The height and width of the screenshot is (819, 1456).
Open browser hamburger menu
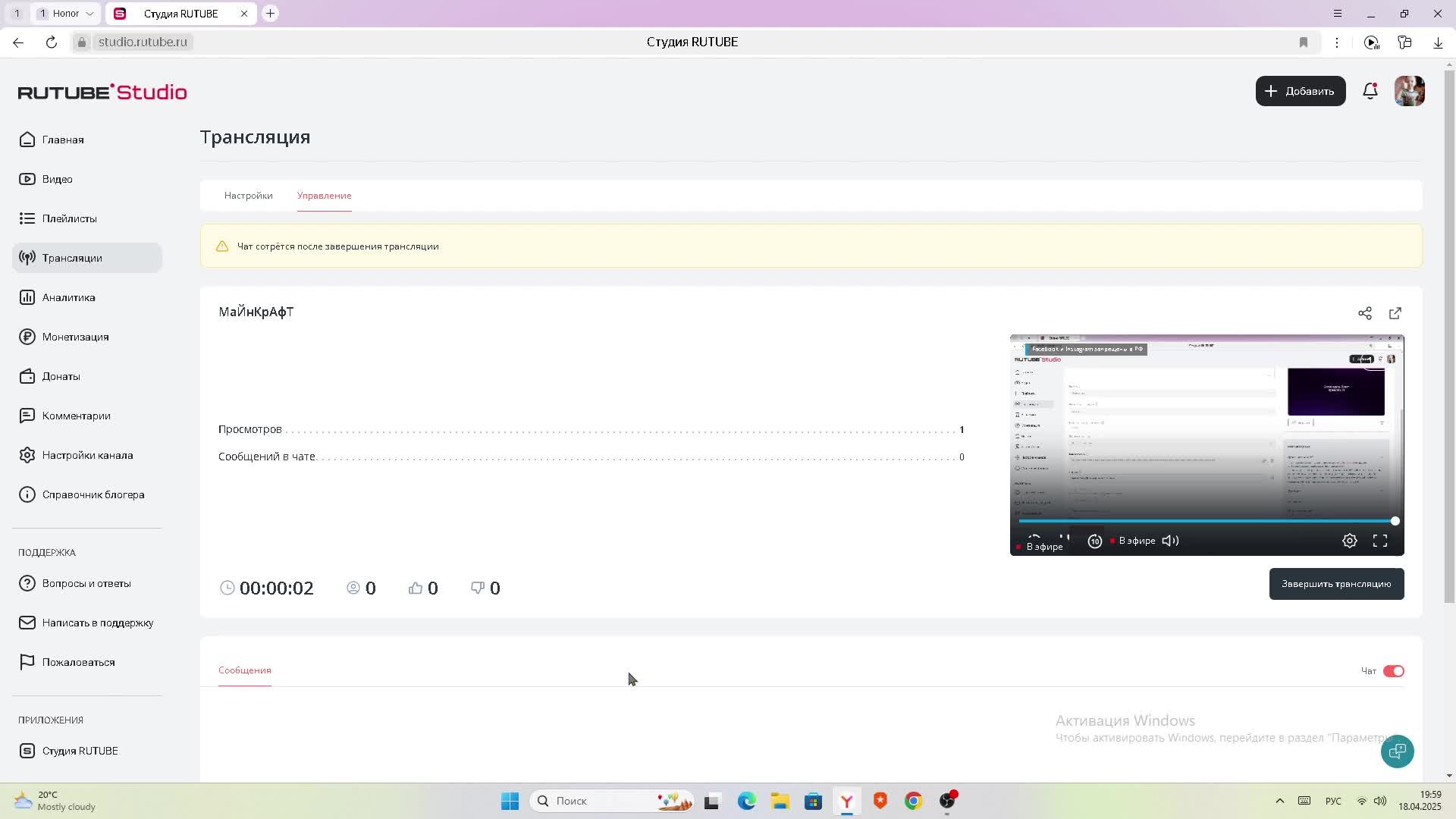tap(1338, 14)
